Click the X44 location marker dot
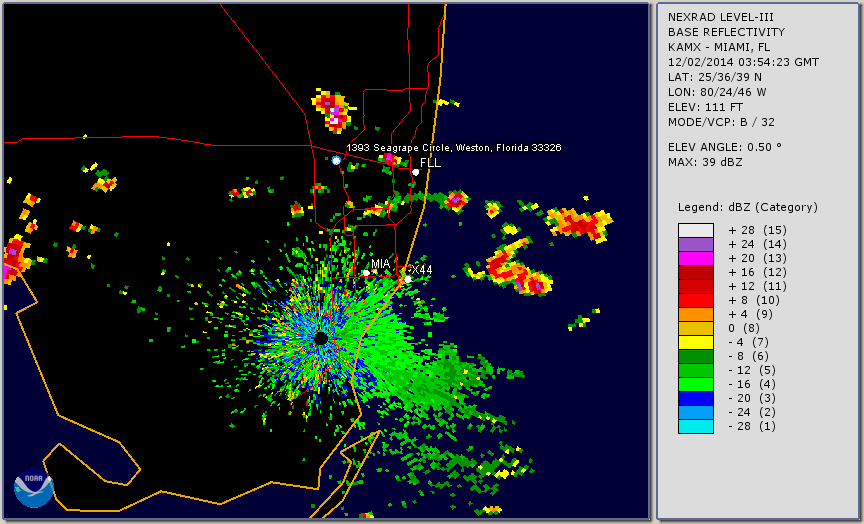 (408, 280)
